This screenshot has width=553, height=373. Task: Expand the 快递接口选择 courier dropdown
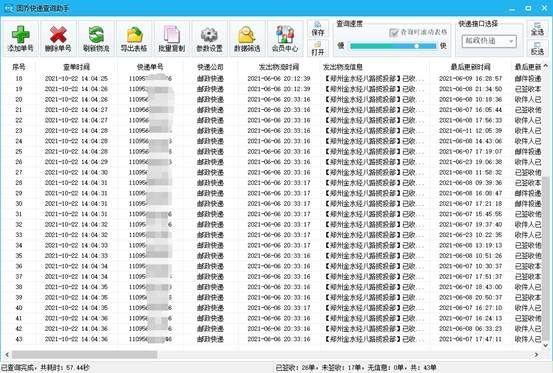pyautogui.click(x=489, y=41)
